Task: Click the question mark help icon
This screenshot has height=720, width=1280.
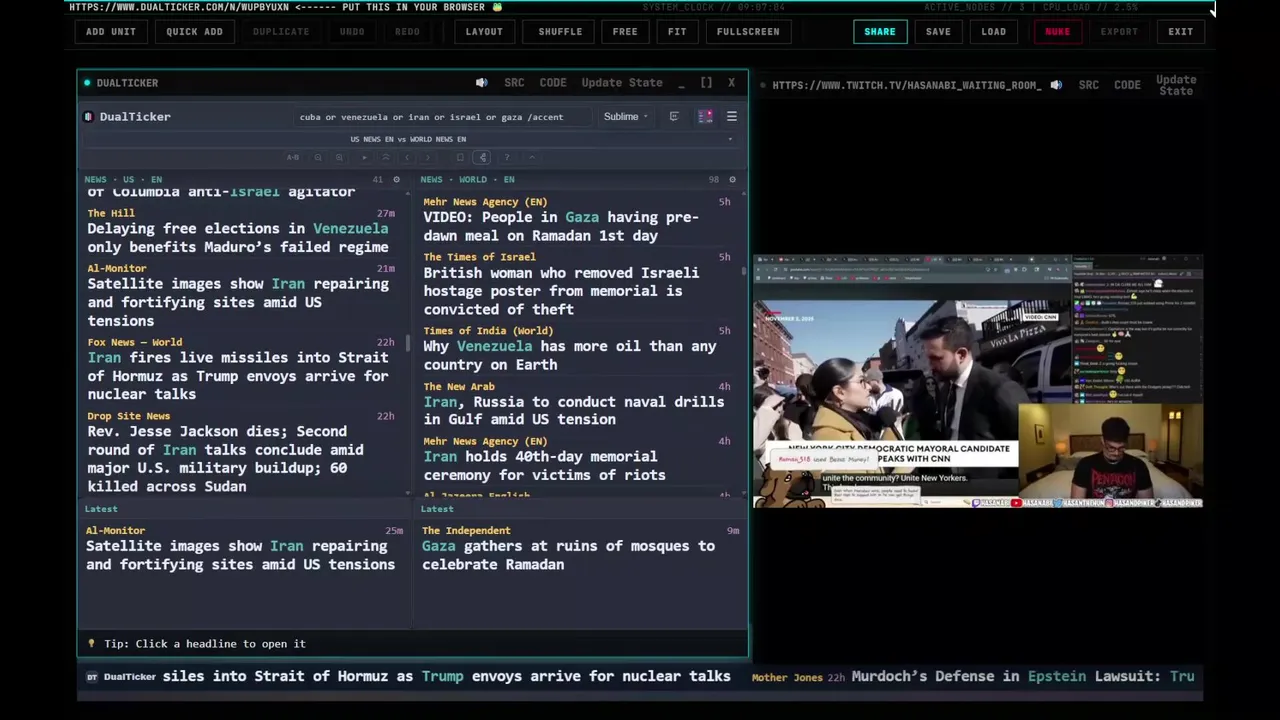Action: [507, 157]
